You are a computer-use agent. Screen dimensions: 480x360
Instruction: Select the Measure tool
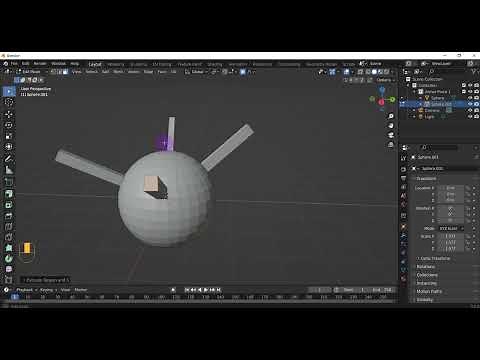point(9,170)
